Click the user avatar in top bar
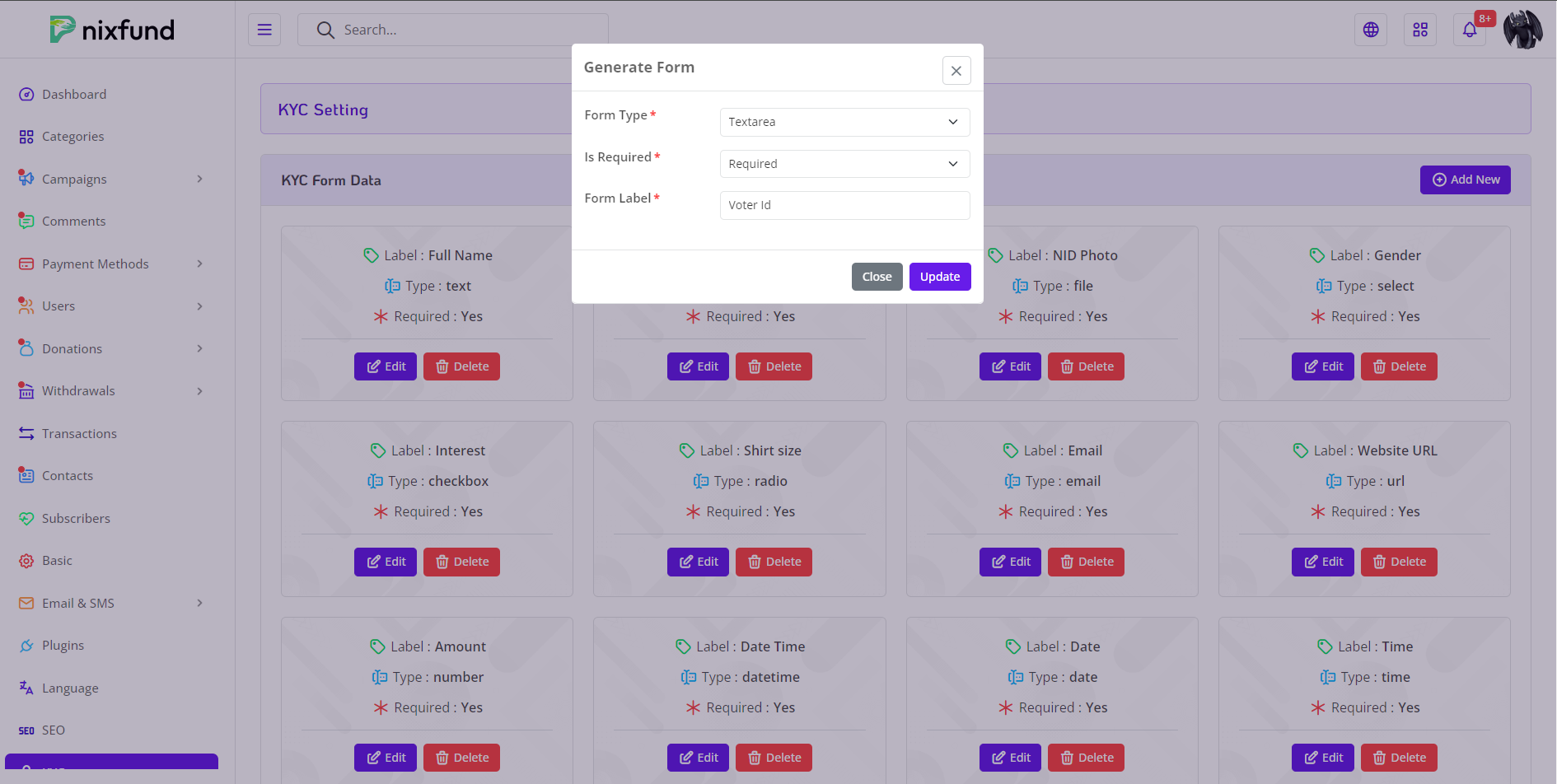This screenshot has width=1557, height=784. (x=1522, y=30)
